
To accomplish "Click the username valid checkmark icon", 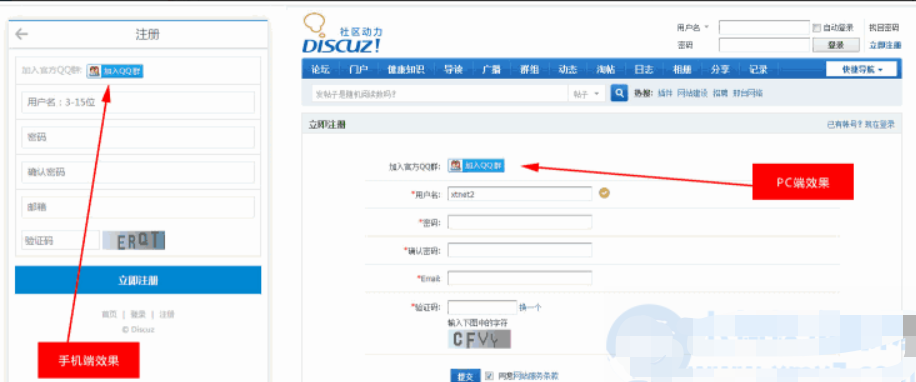I will coord(605,193).
